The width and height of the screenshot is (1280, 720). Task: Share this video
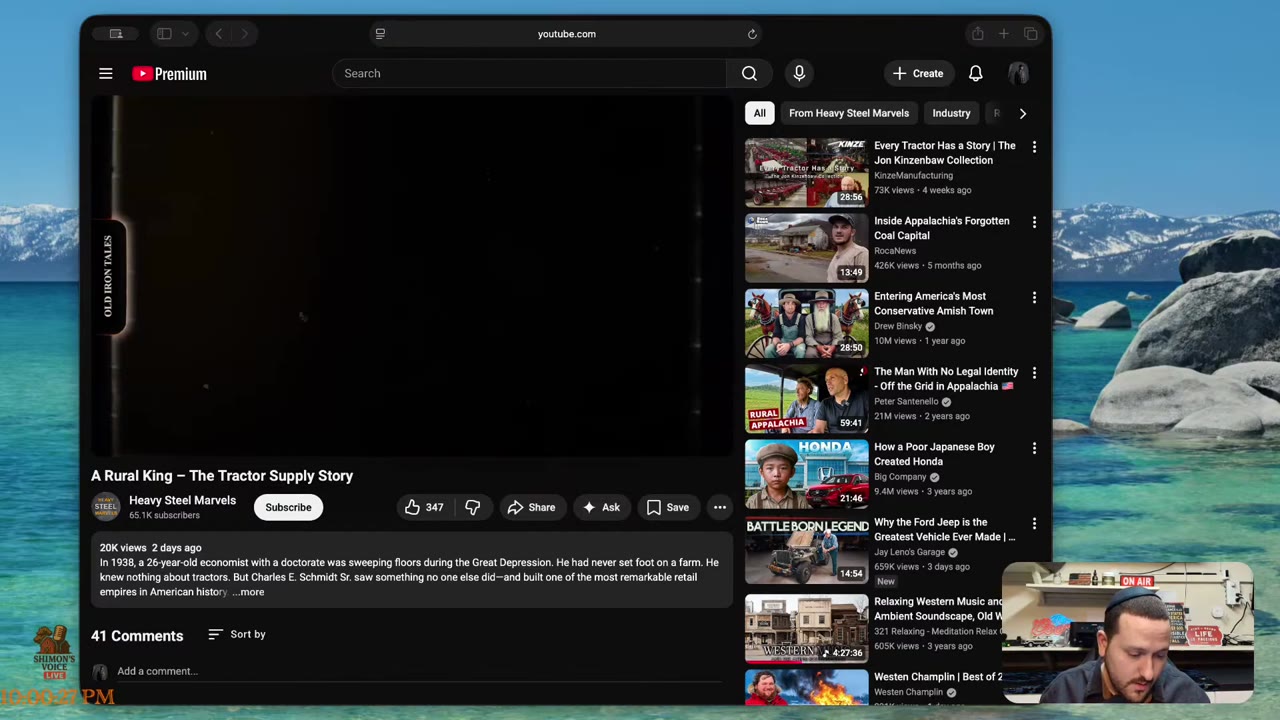point(531,507)
